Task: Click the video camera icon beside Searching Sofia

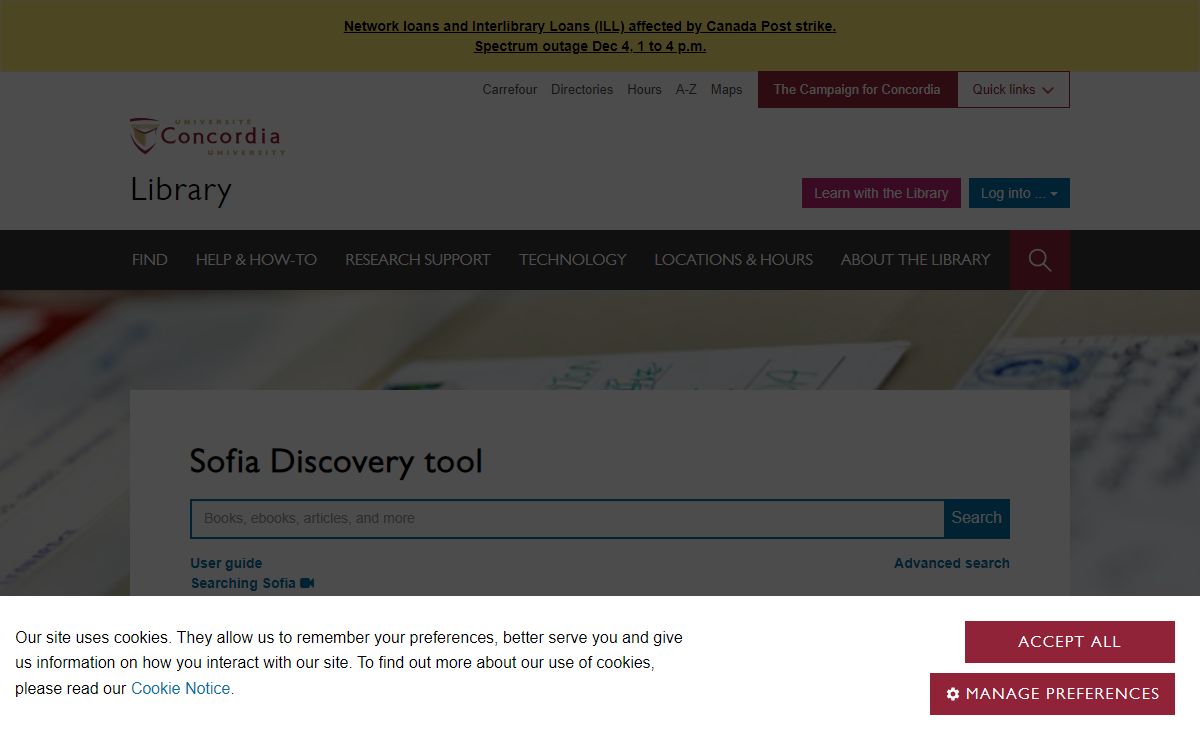Action: pyautogui.click(x=307, y=583)
